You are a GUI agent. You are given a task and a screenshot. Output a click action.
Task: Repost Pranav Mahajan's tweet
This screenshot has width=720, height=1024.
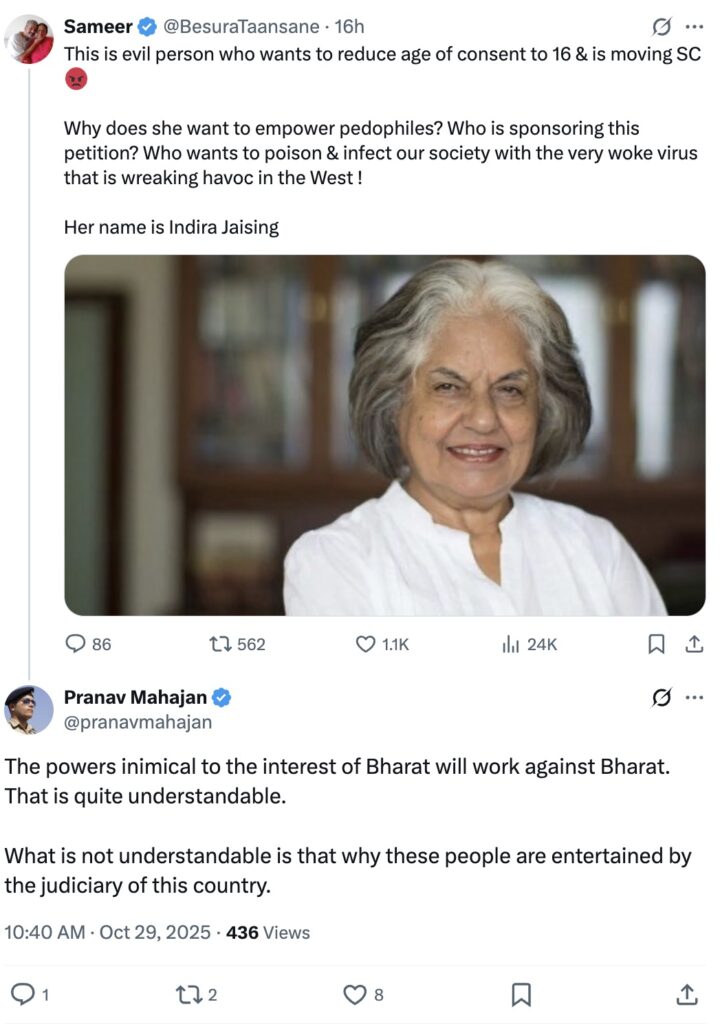(186, 994)
